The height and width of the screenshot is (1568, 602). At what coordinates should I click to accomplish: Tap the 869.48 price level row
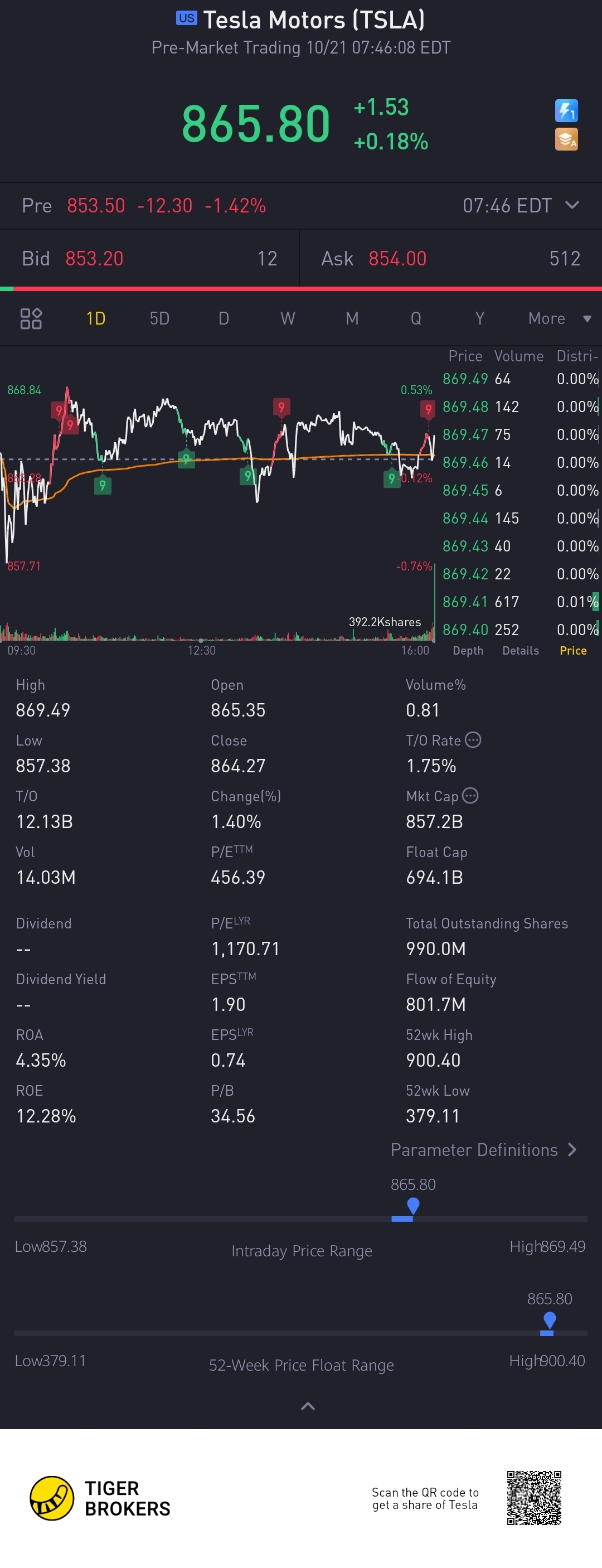point(521,406)
